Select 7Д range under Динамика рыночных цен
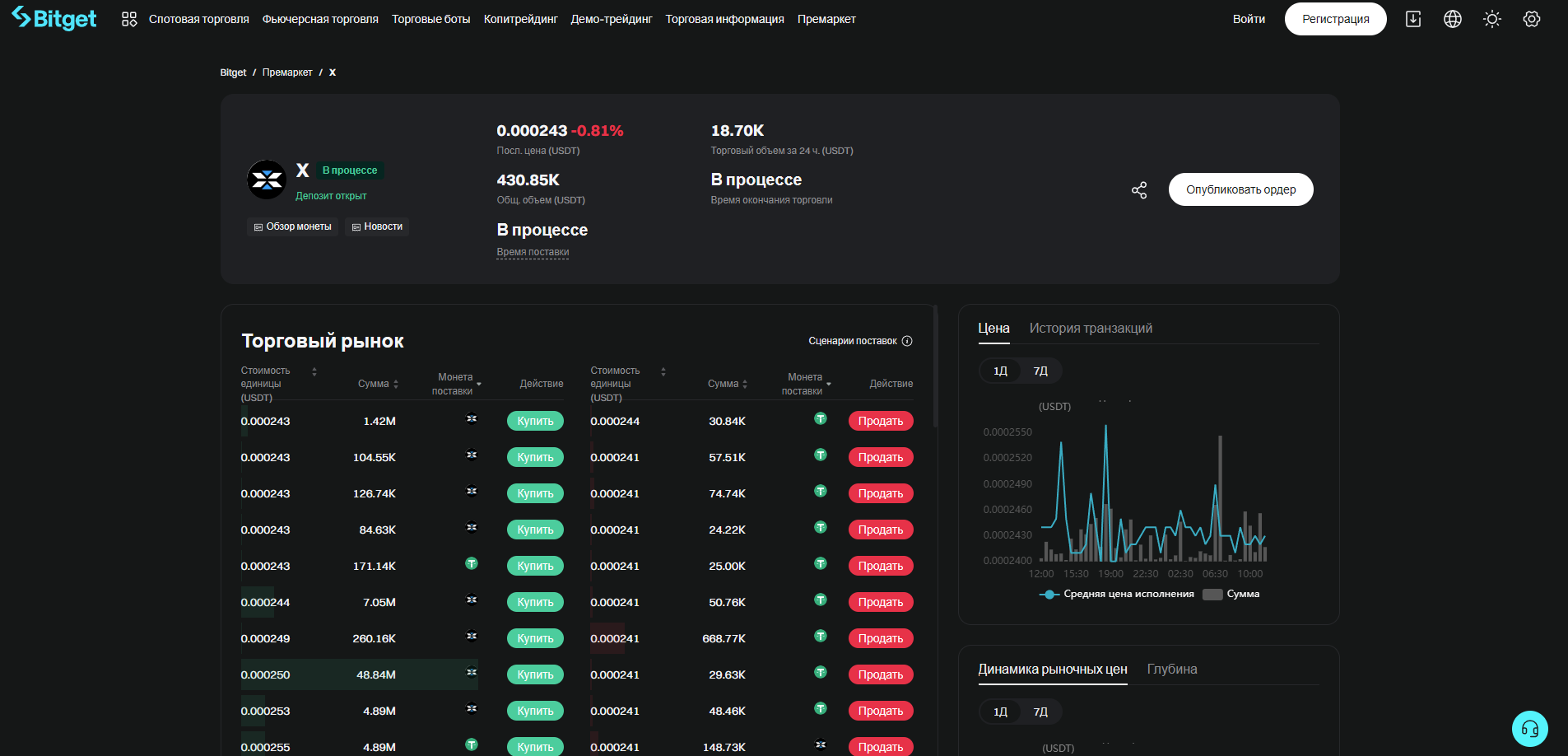This screenshot has width=1568, height=756. pyautogui.click(x=1040, y=712)
